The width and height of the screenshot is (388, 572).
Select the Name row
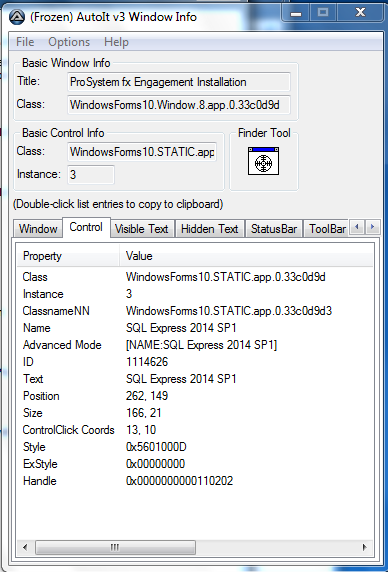coord(195,328)
